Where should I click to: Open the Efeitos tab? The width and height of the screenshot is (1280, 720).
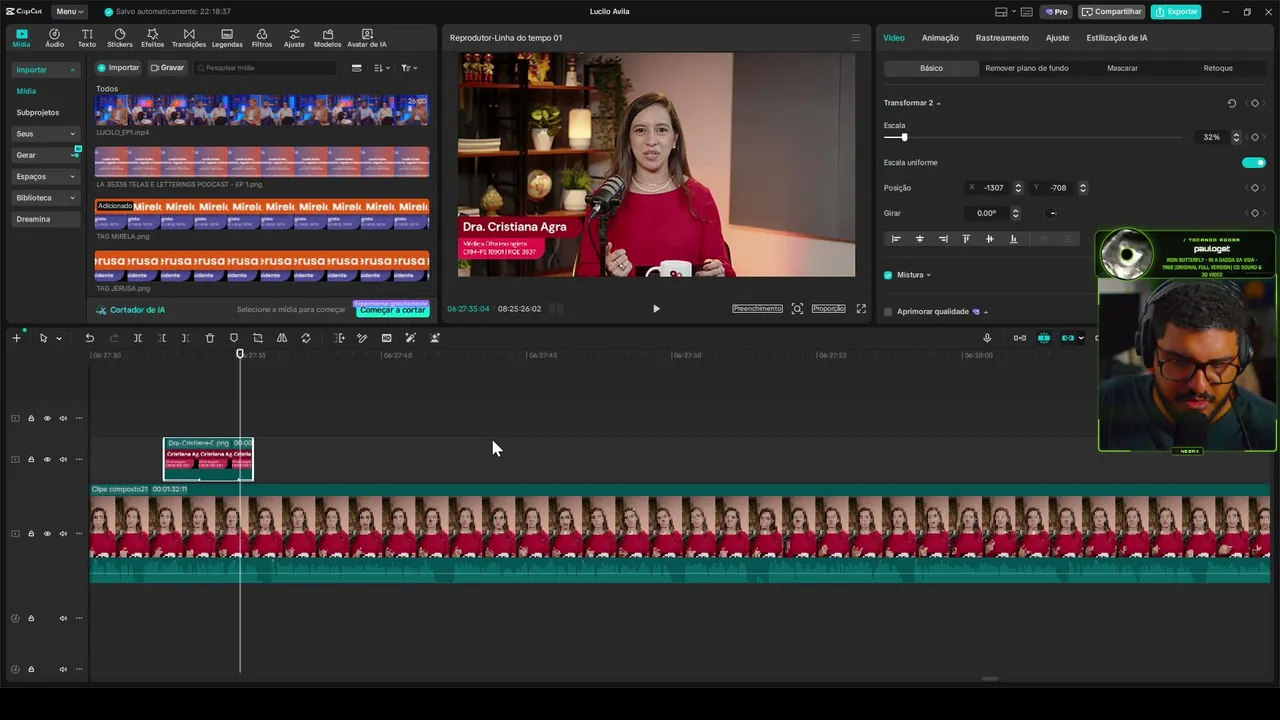pyautogui.click(x=152, y=38)
